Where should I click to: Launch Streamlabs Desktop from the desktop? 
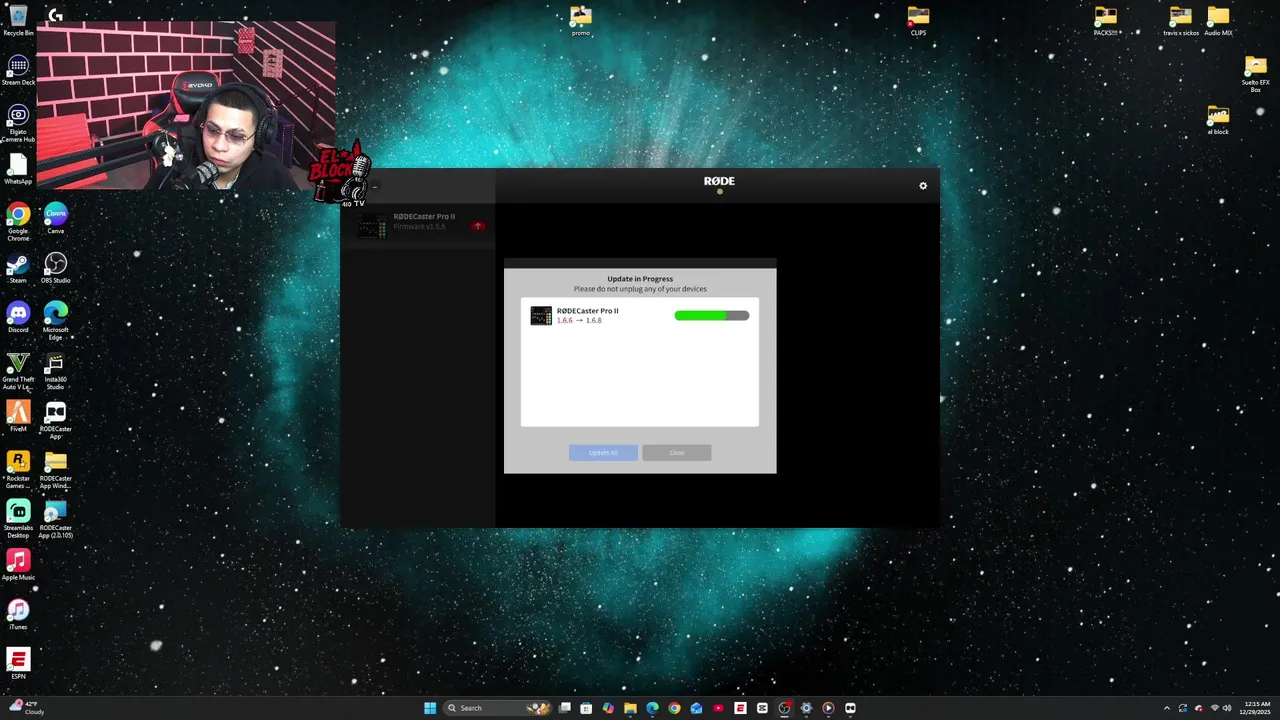click(x=18, y=519)
